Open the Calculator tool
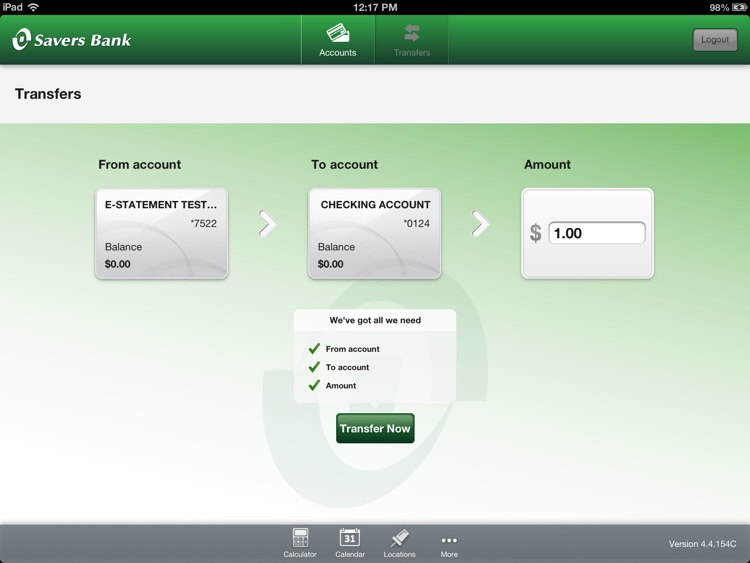 pyautogui.click(x=300, y=543)
